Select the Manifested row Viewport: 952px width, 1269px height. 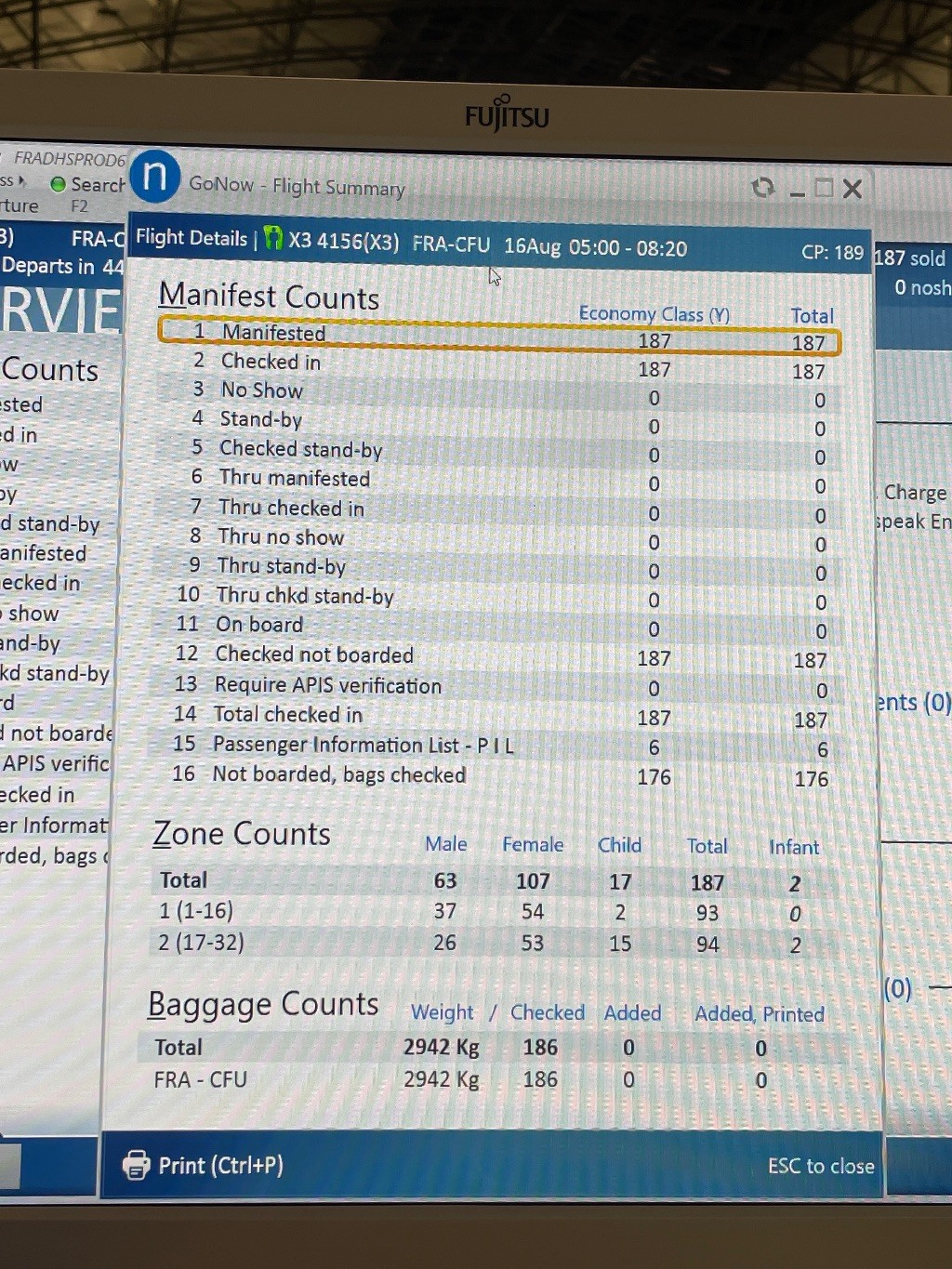pos(498,335)
